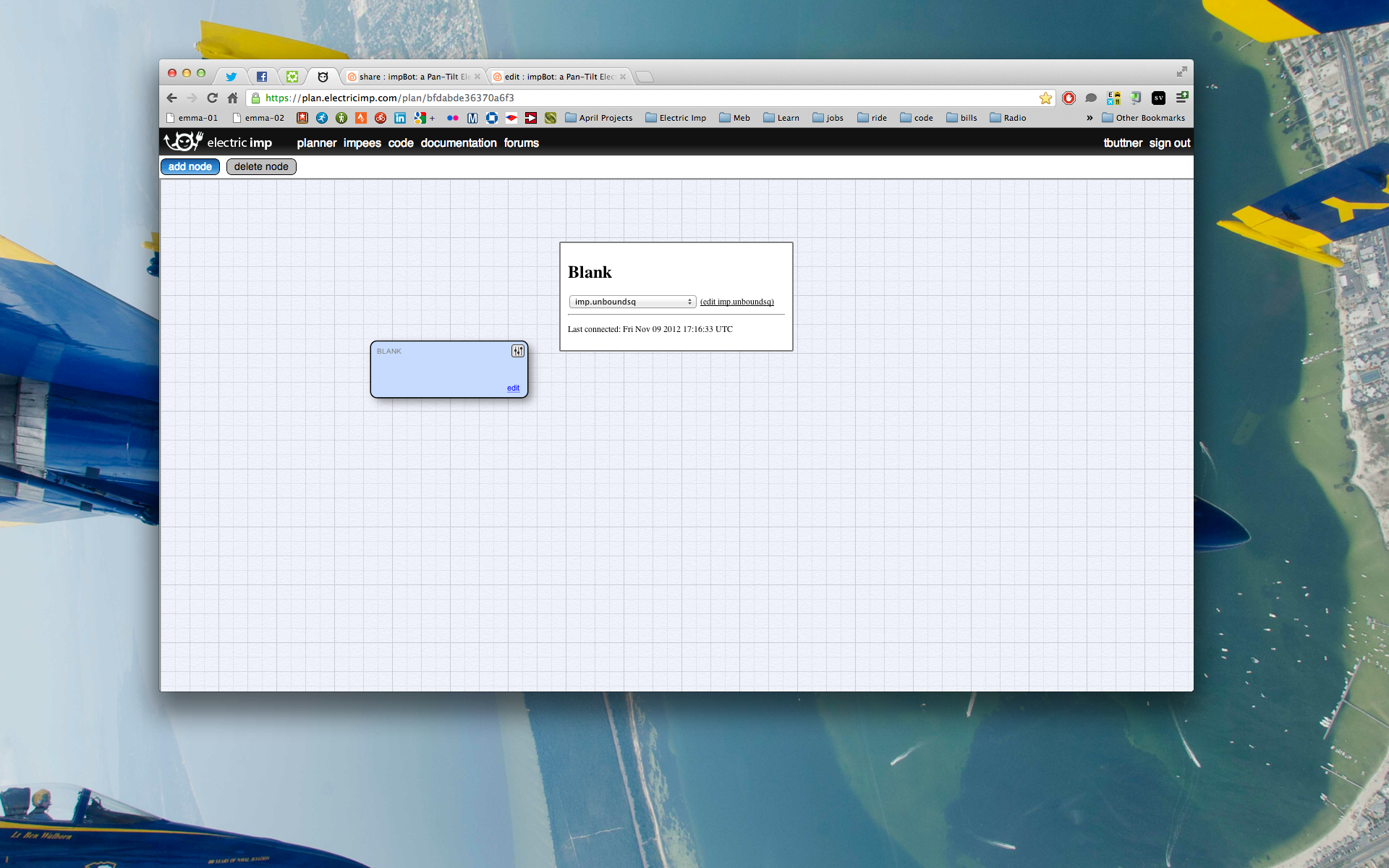This screenshot has height=868, width=1389.
Task: Open the planner navigation menu item
Action: 316,142
